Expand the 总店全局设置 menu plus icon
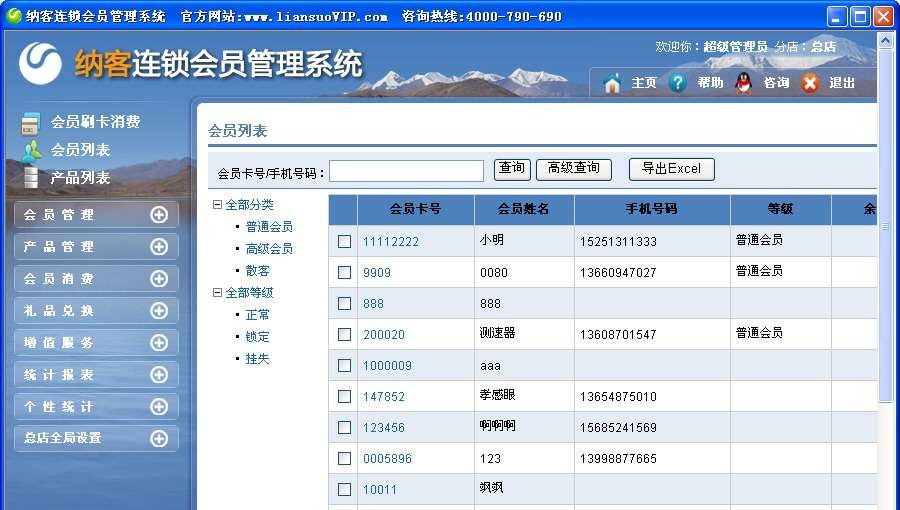 click(x=159, y=438)
